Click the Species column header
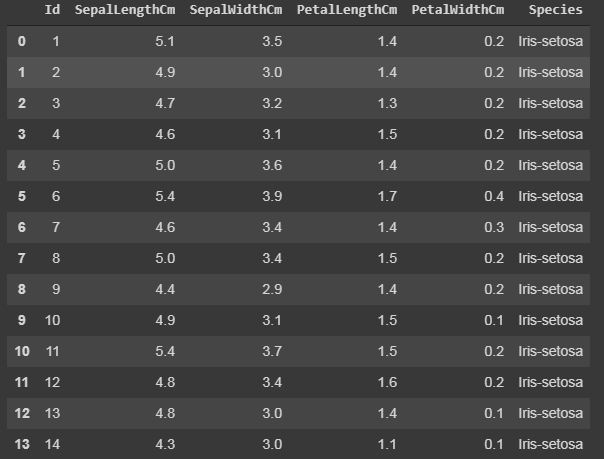 555,10
